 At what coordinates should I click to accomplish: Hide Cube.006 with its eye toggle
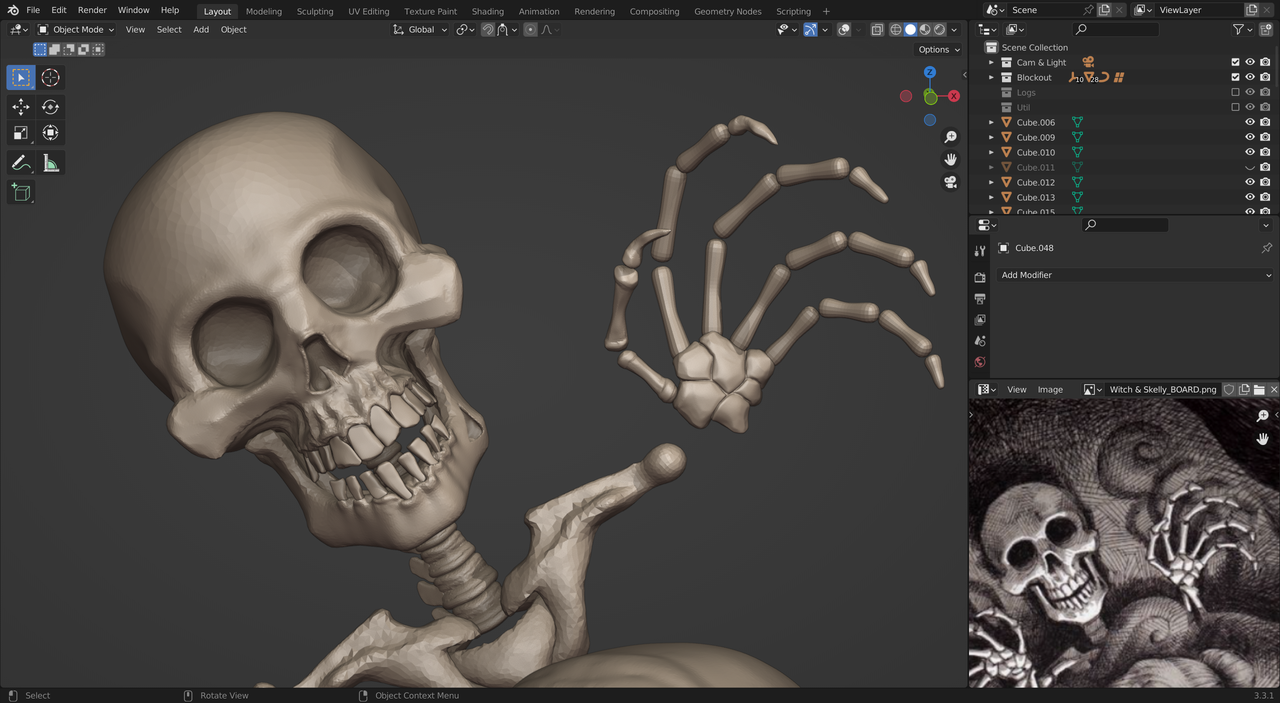click(1249, 121)
